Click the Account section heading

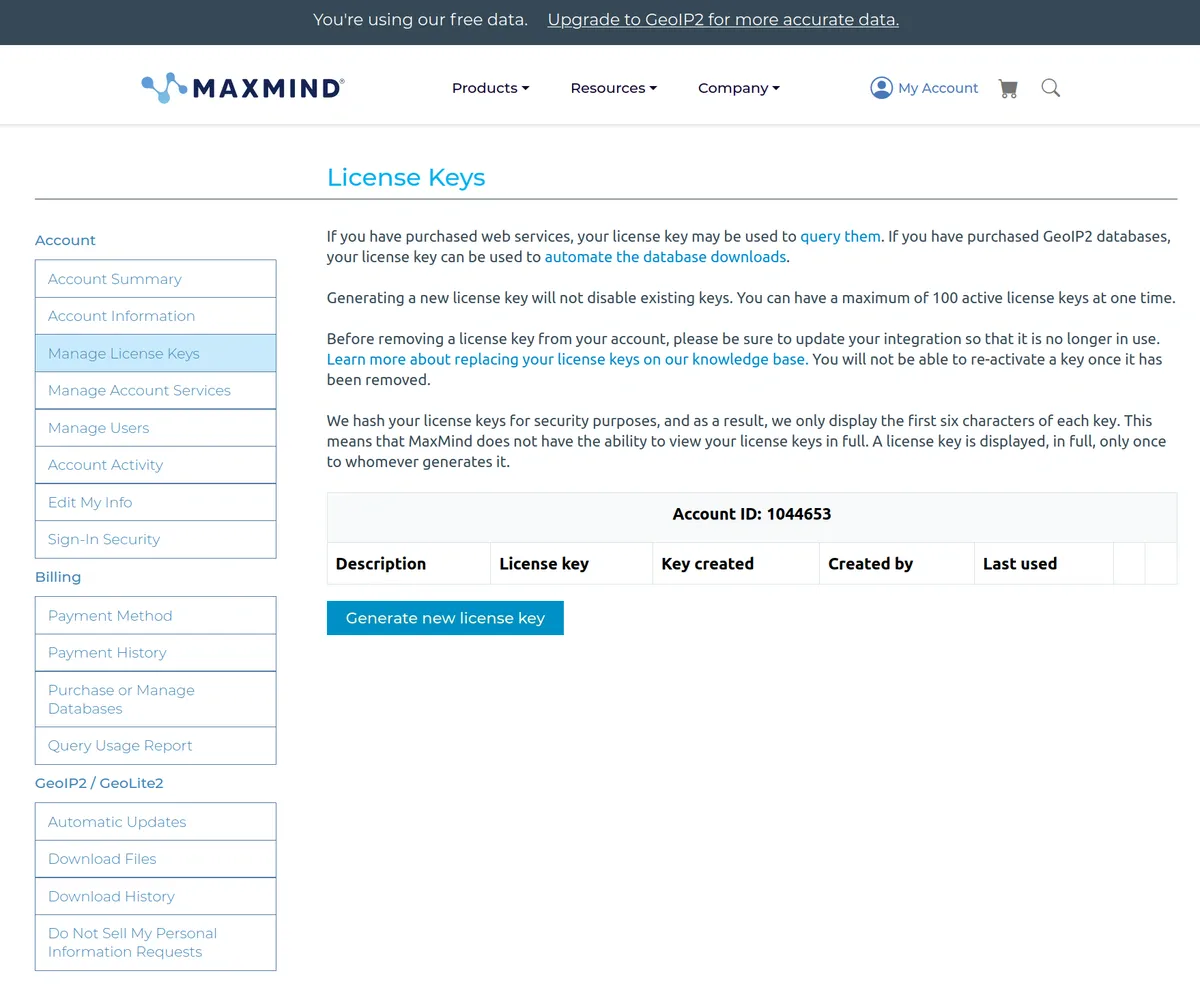(x=65, y=240)
